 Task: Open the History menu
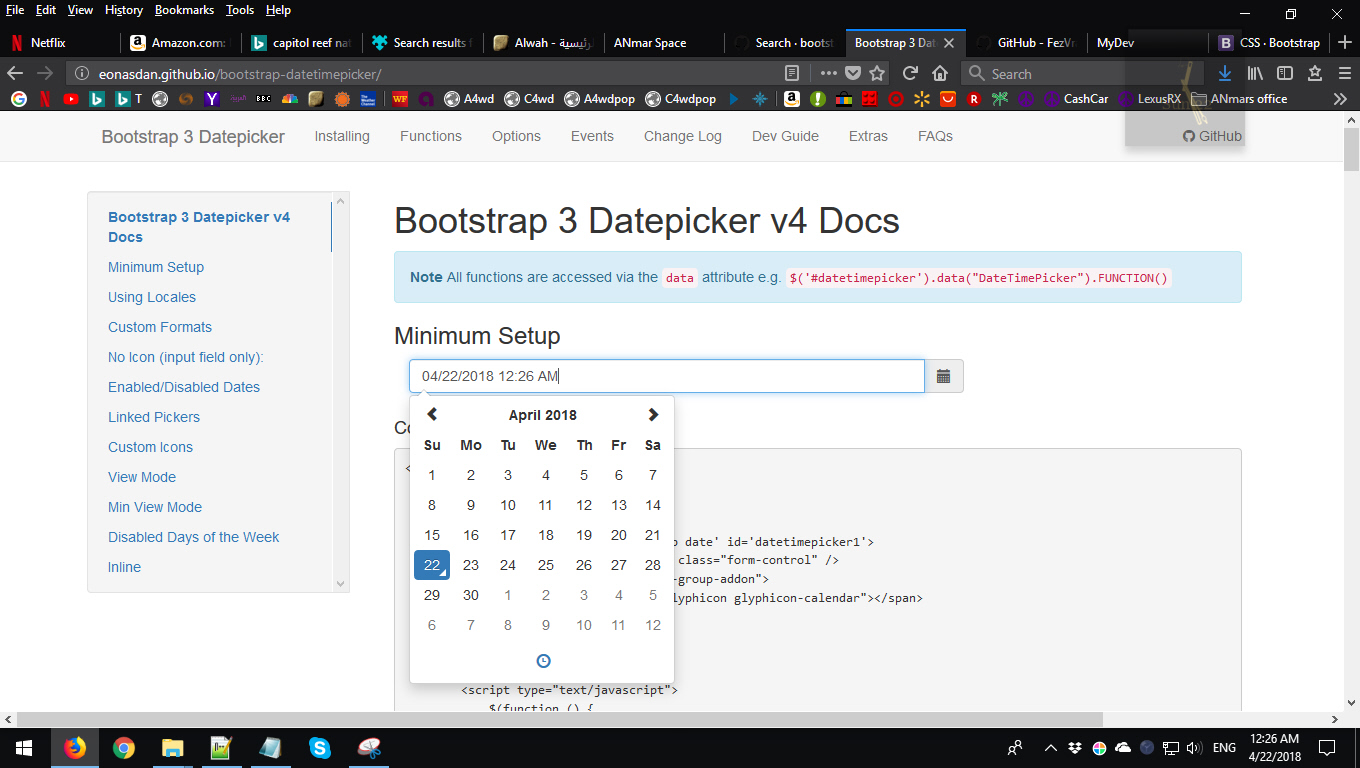[x=123, y=9]
